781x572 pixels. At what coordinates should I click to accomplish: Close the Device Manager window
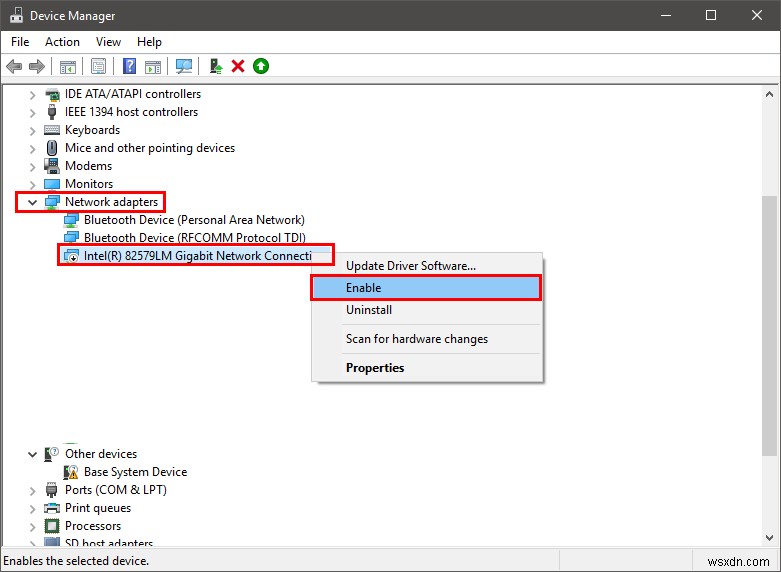(x=757, y=15)
